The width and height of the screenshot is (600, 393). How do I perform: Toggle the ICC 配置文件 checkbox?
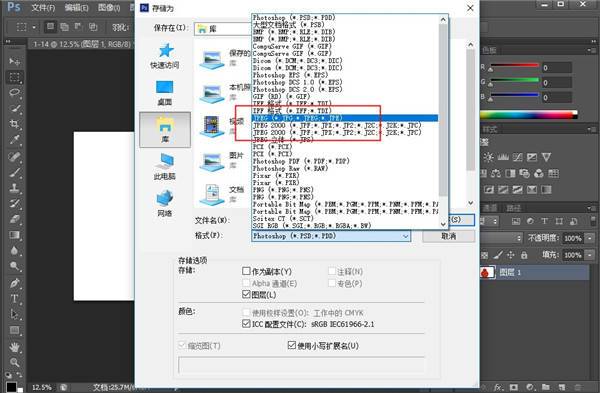pyautogui.click(x=246, y=324)
